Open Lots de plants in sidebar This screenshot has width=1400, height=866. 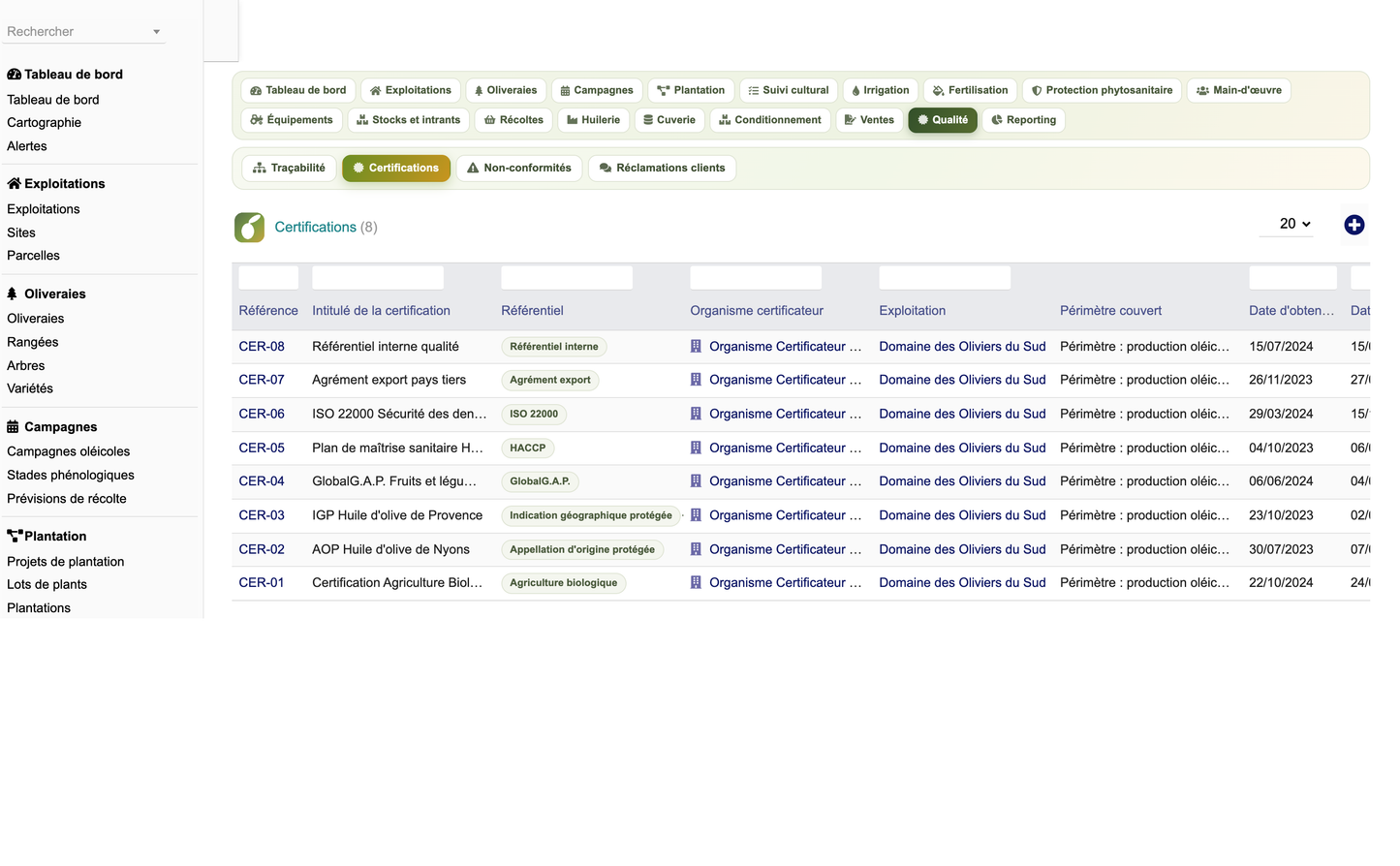click(47, 584)
